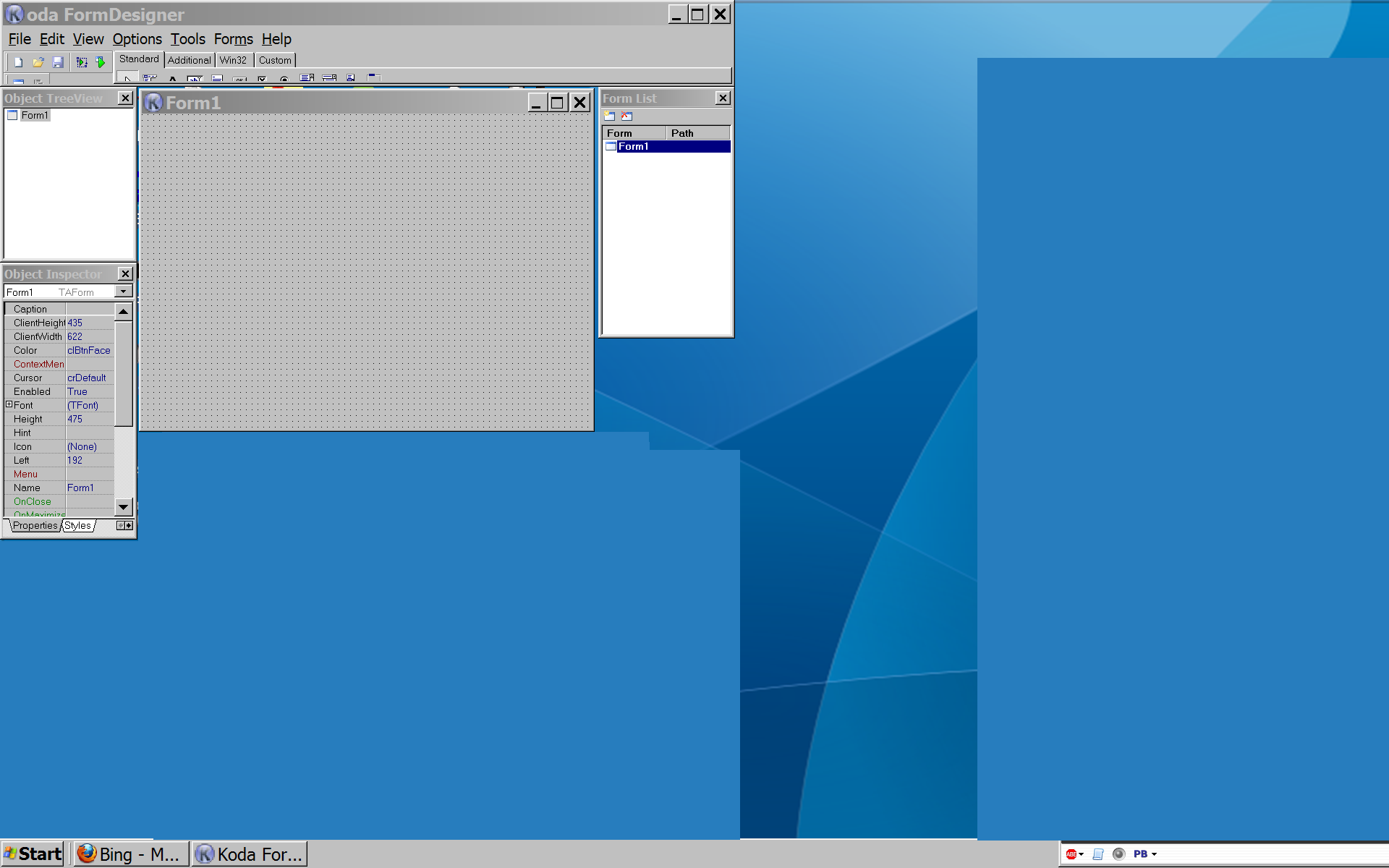Select the Button (OK) control in palette

[x=240, y=78]
